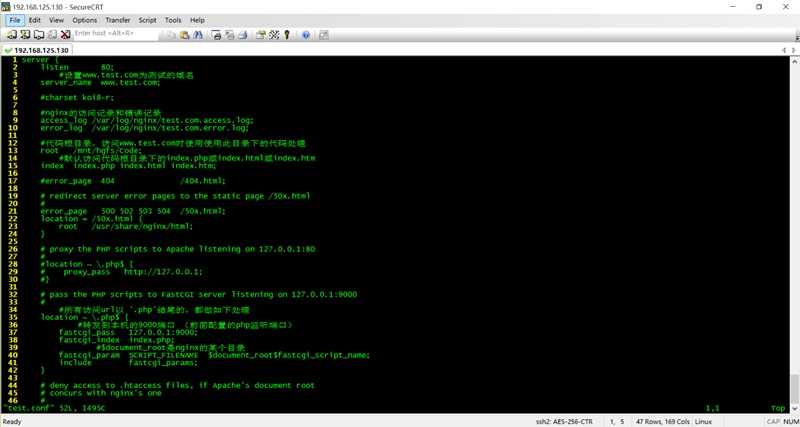Open the Edit menu
Viewport: 800px width, 427px height.
point(35,20)
